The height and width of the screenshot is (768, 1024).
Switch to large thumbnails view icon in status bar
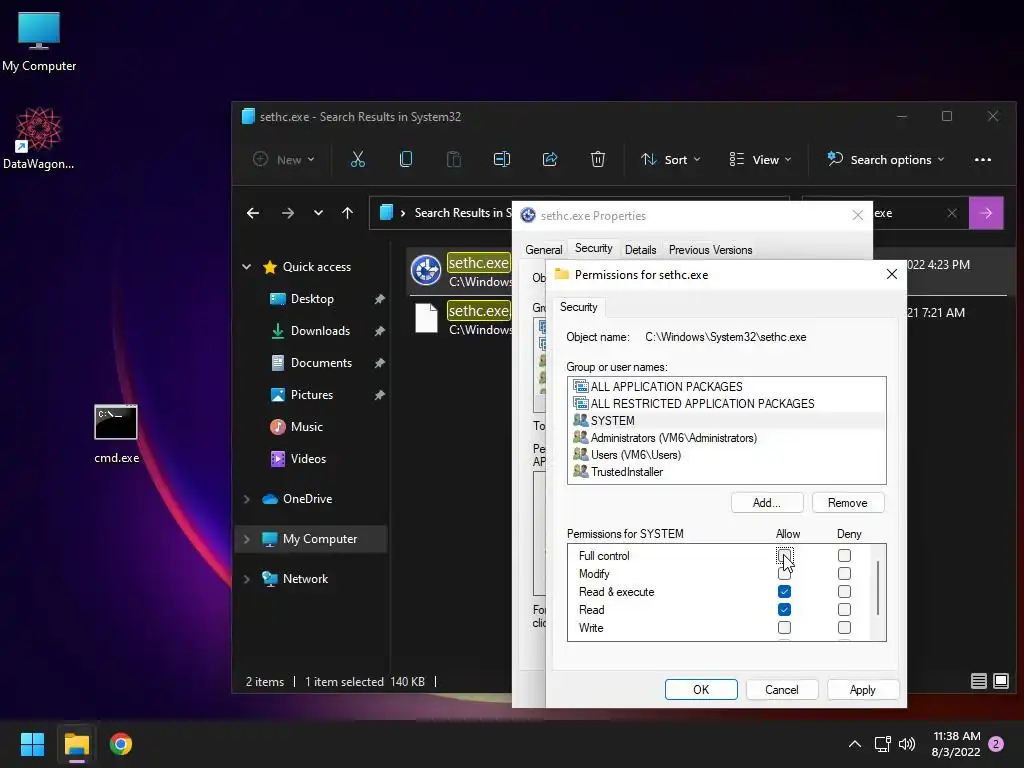[x=1000, y=681]
